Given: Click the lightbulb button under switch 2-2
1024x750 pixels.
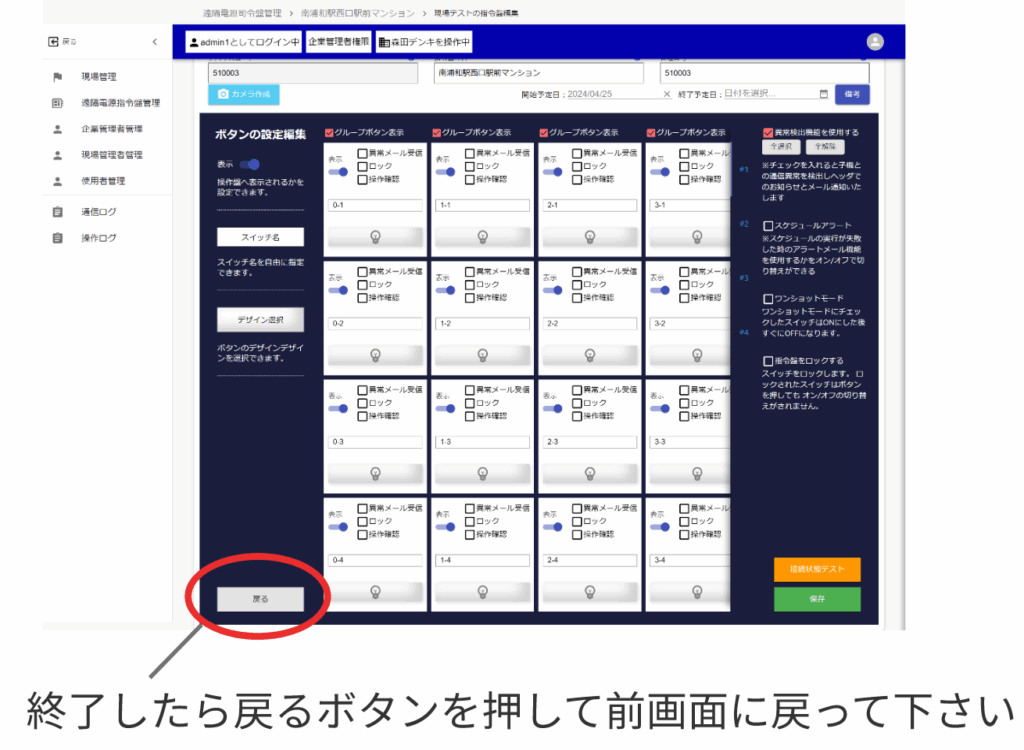Looking at the screenshot, I should [x=589, y=355].
